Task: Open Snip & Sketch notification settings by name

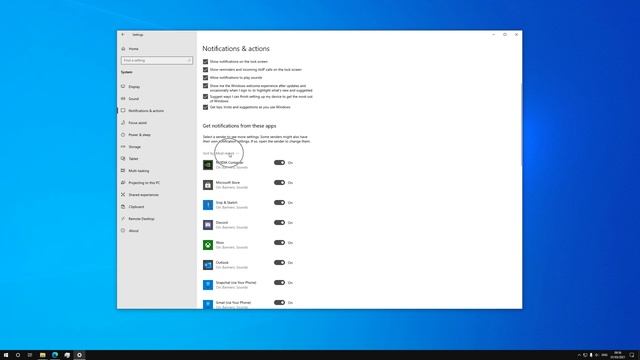Action: tap(227, 202)
